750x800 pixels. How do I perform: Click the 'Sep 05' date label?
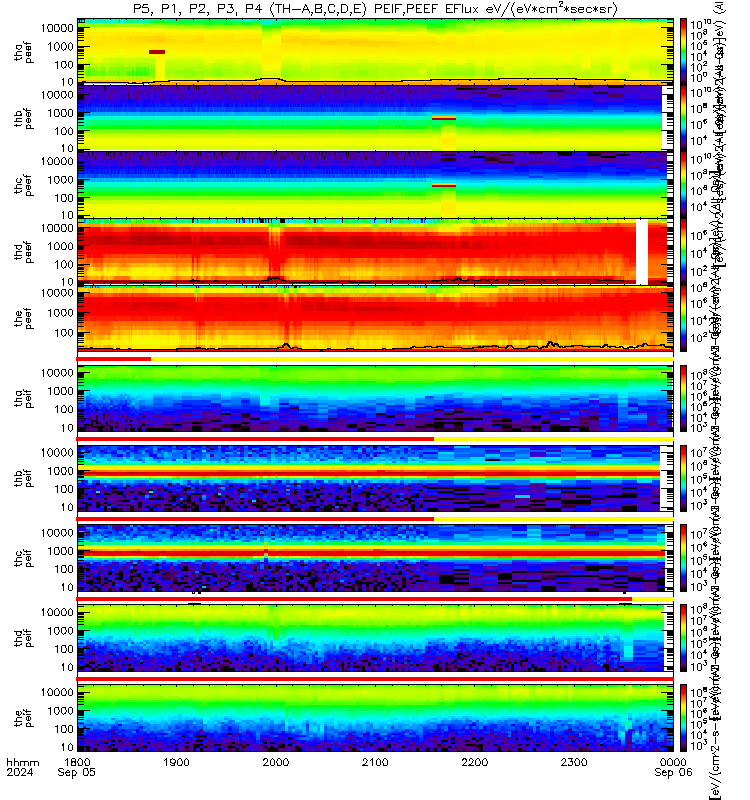tap(77, 772)
